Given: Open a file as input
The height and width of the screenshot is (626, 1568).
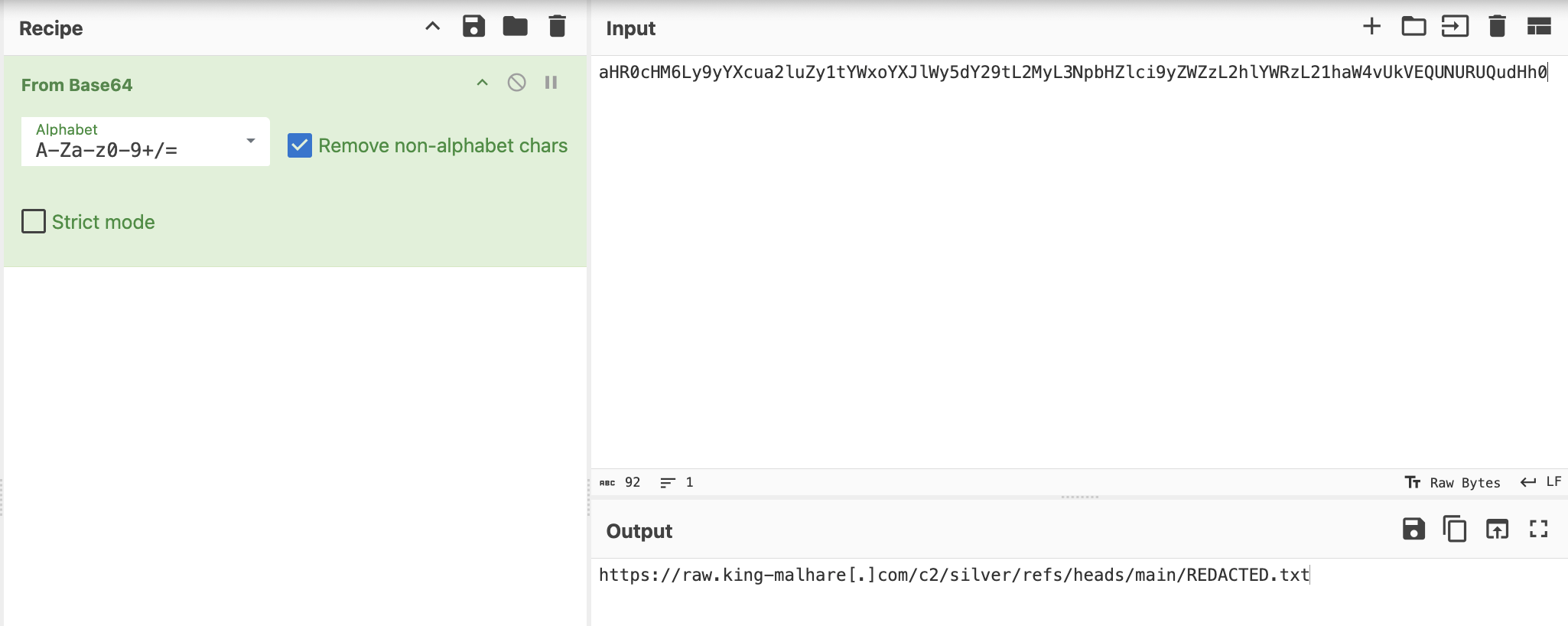Looking at the screenshot, I should point(1413,26).
